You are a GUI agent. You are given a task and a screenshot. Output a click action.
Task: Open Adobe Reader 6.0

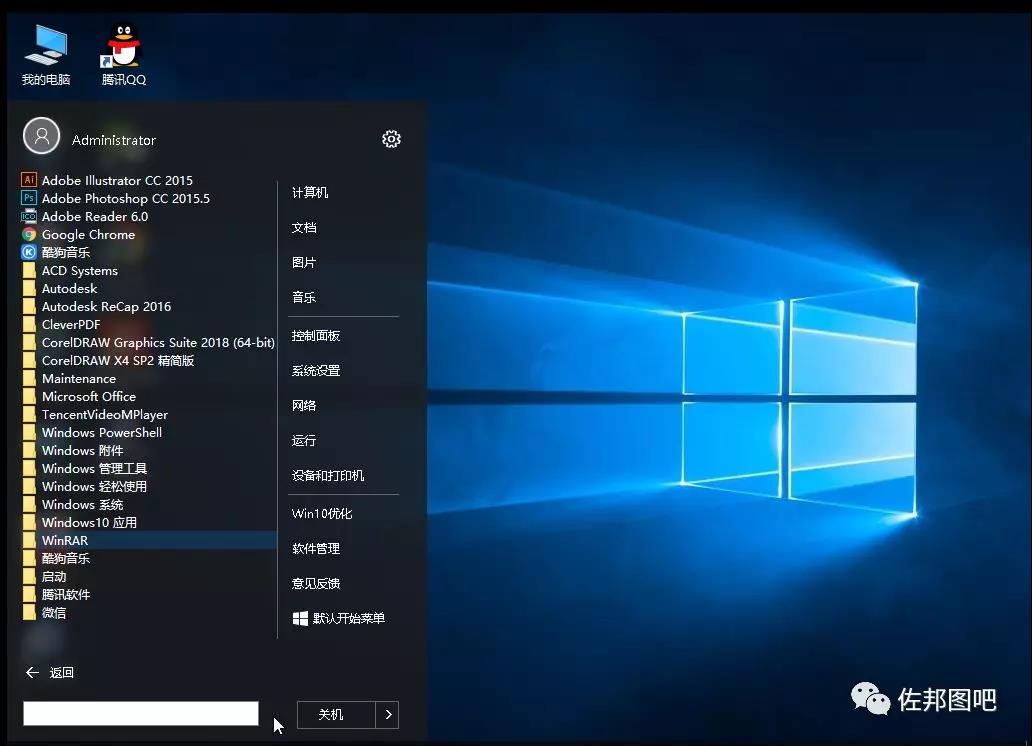coord(94,216)
